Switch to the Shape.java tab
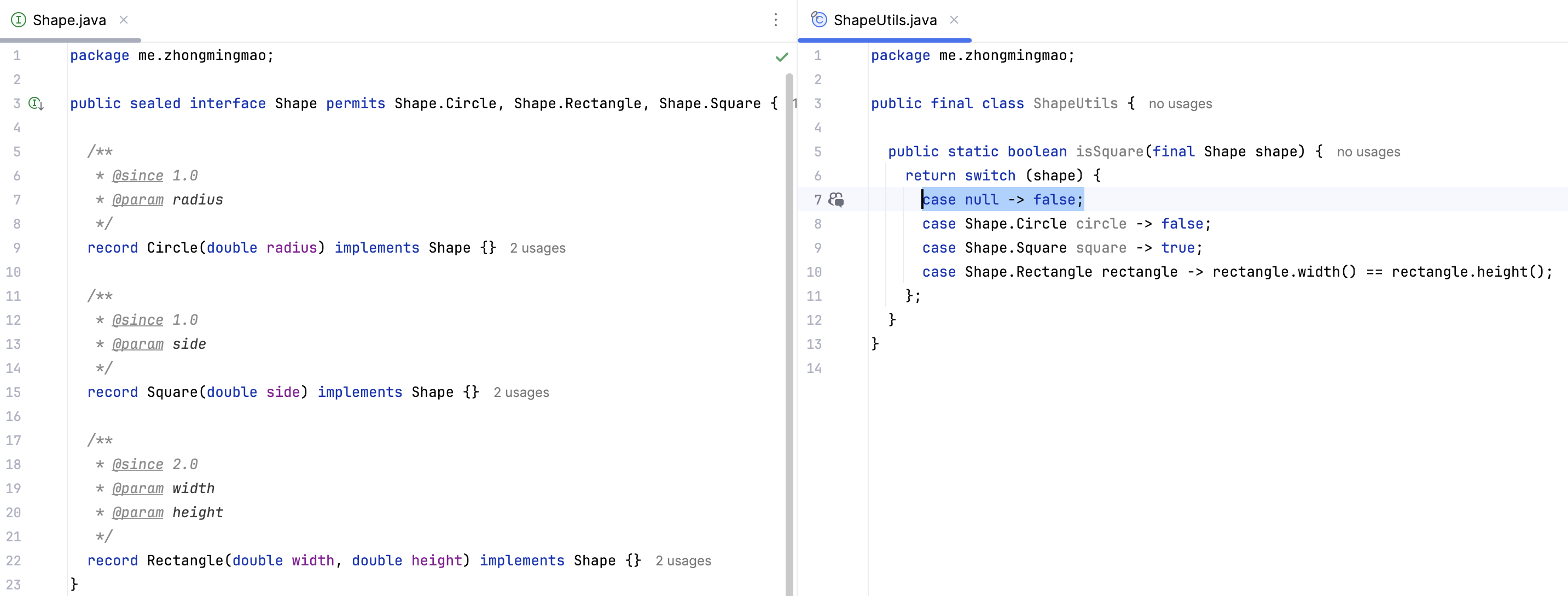Screen dimensions: 1568x596 [x=69, y=20]
